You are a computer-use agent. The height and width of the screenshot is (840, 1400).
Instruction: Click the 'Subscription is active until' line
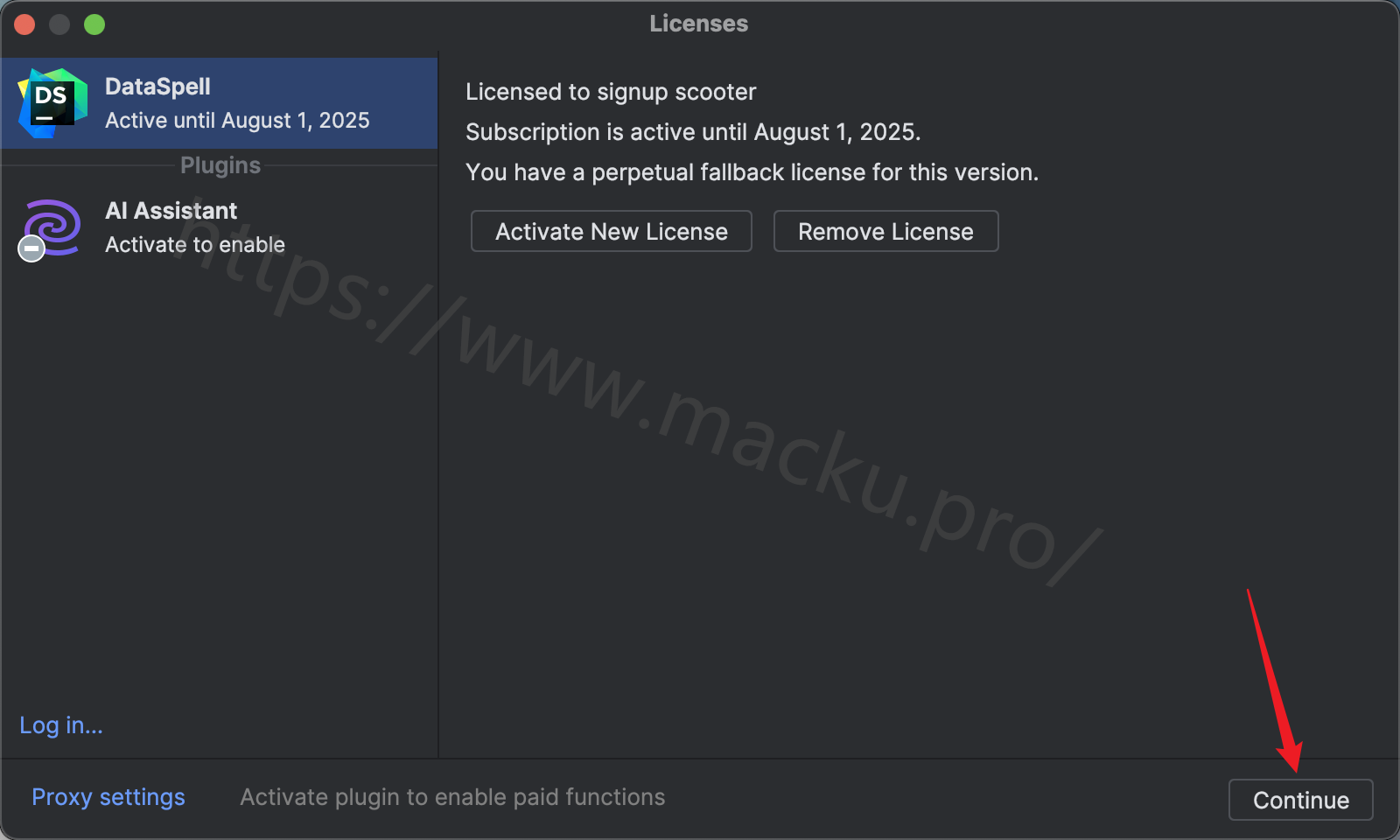pyautogui.click(x=693, y=132)
